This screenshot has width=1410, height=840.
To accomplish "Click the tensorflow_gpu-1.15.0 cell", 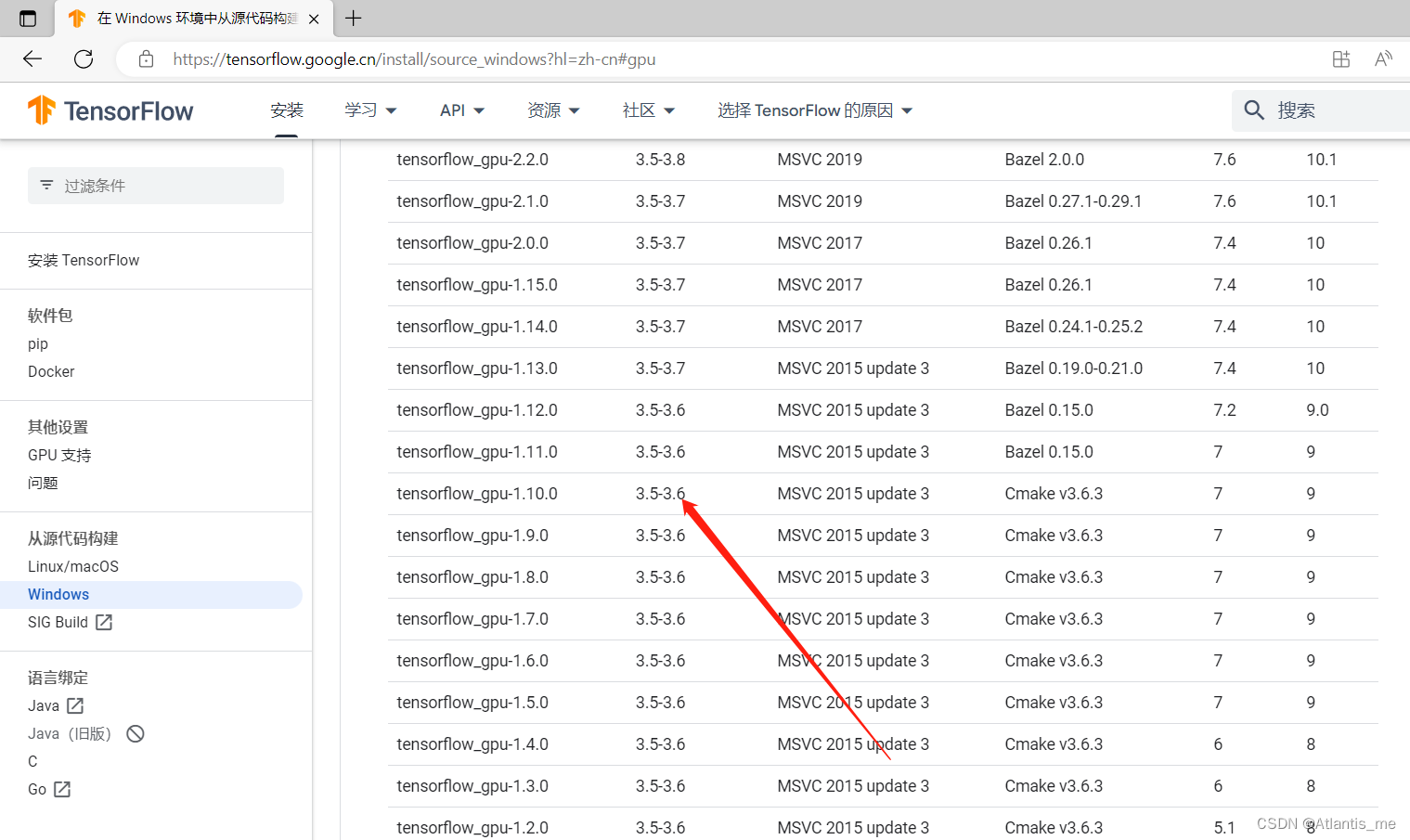I will [x=477, y=285].
